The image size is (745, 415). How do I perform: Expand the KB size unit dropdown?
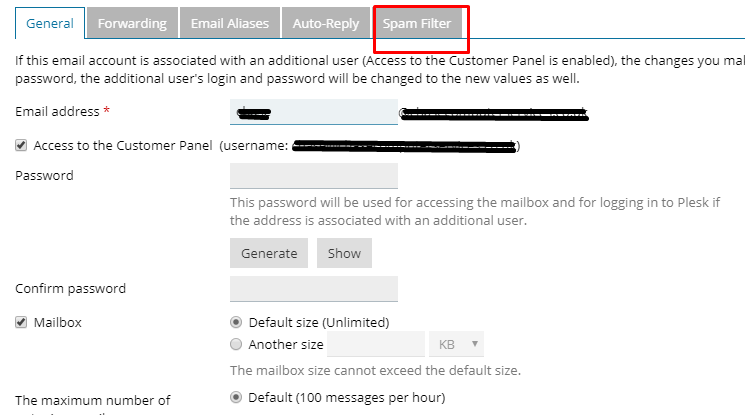pos(457,345)
